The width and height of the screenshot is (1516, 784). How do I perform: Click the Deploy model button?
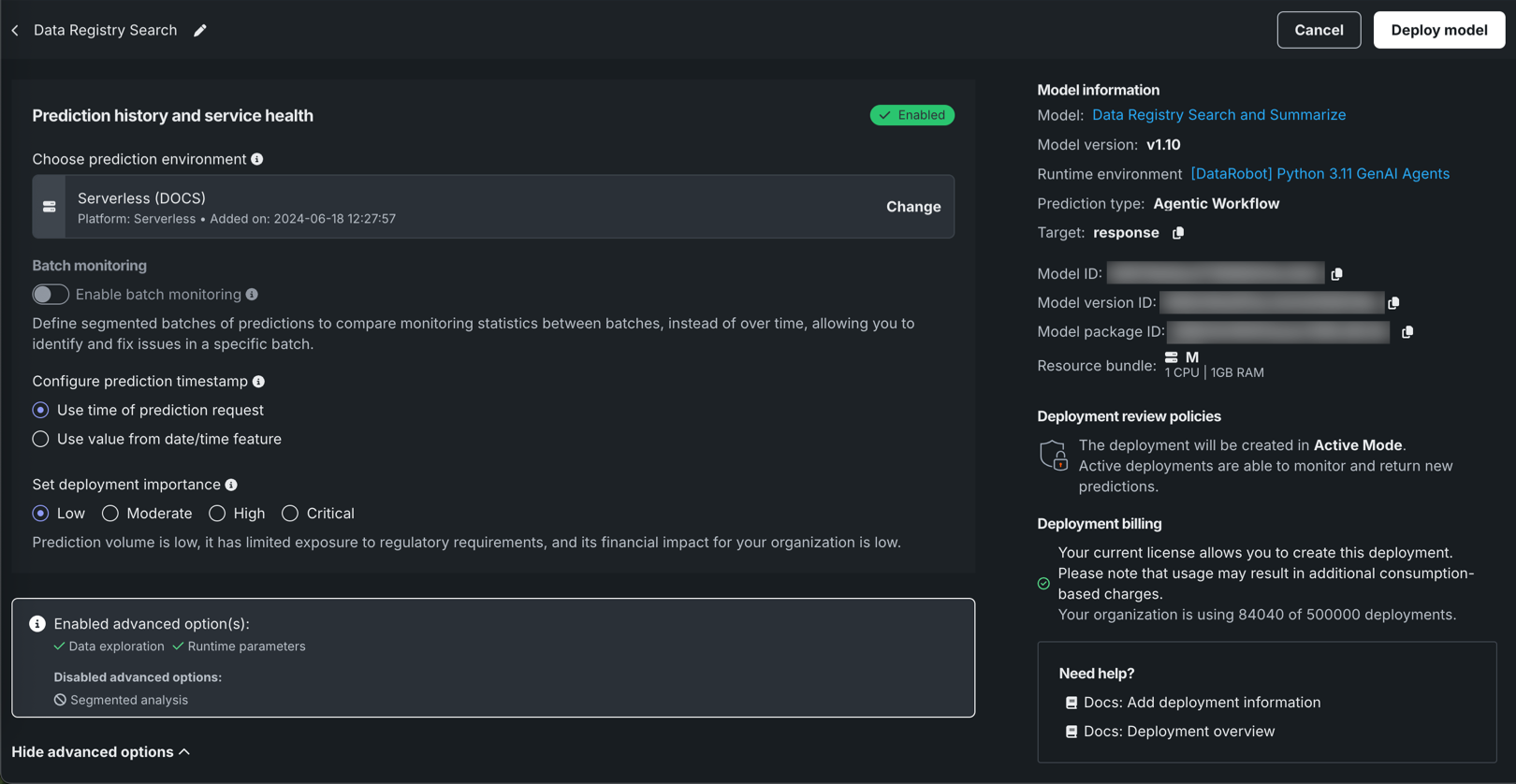[1438, 30]
